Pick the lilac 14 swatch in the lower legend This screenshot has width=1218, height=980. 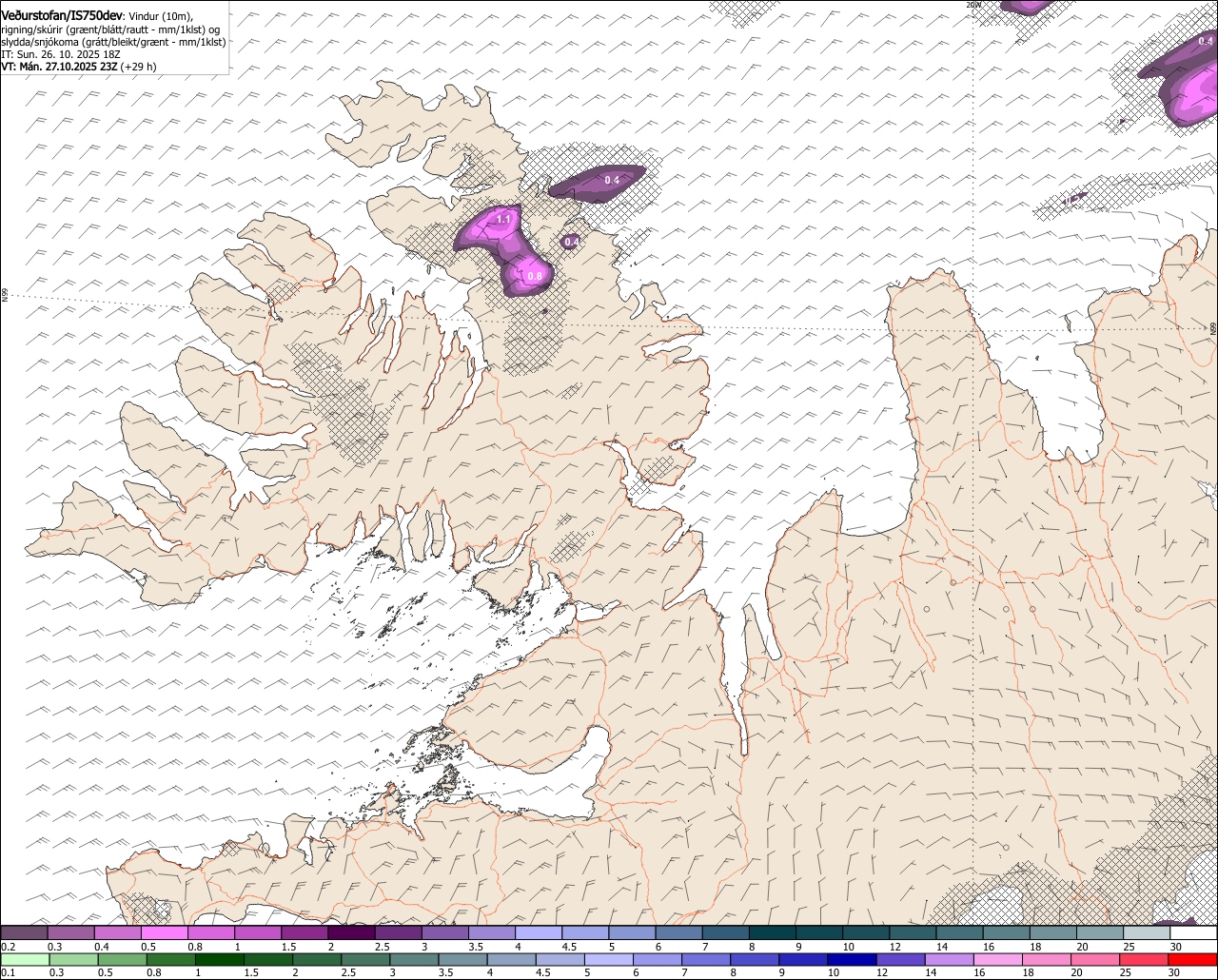(x=951, y=959)
